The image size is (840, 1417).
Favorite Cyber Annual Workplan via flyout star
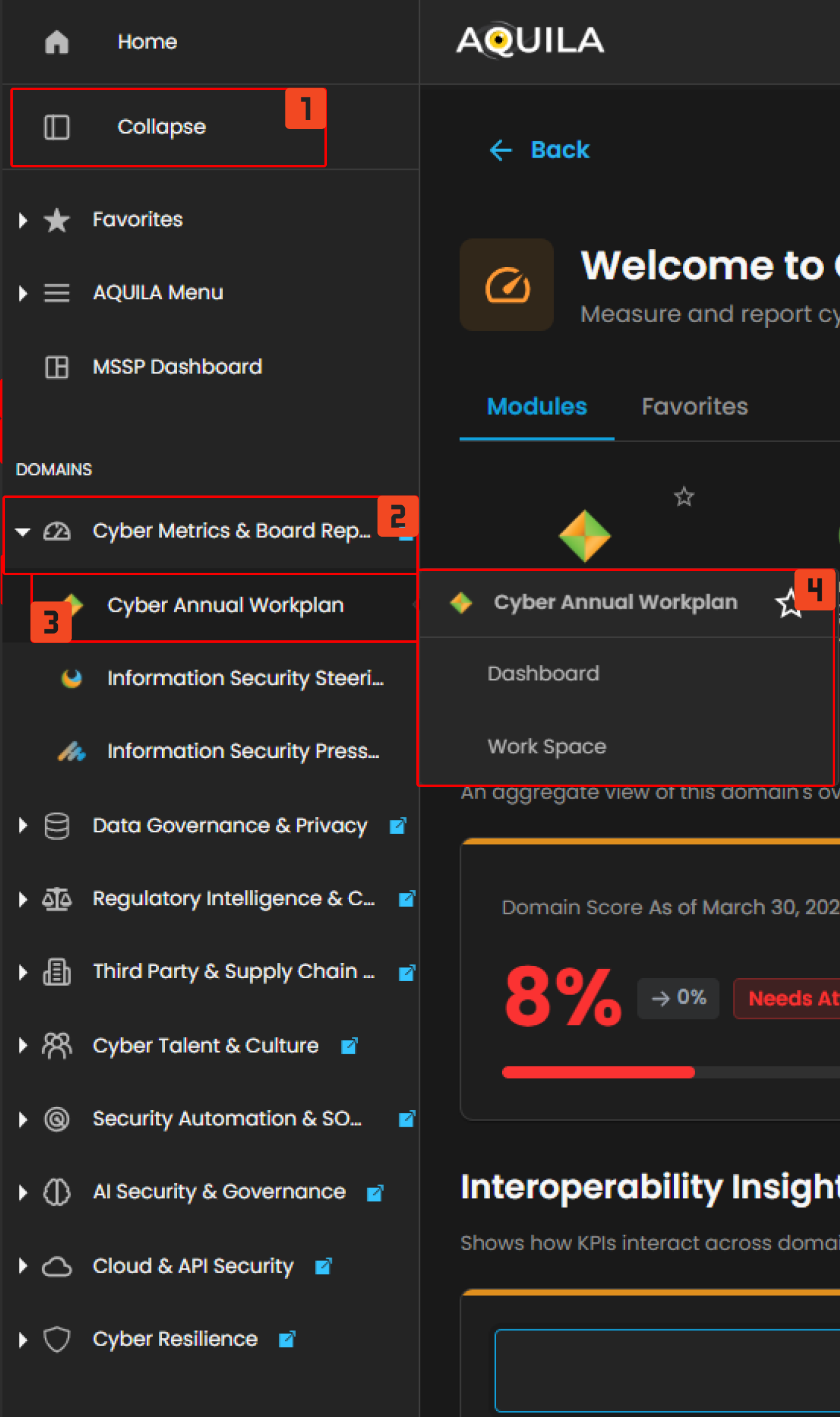pos(789,603)
